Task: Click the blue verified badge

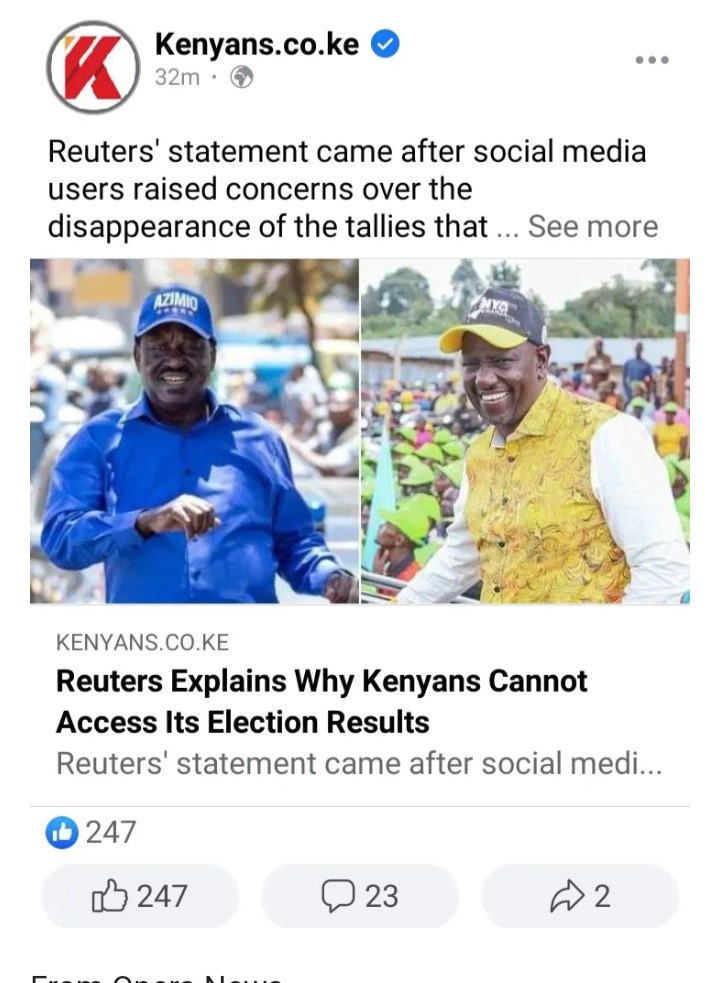Action: (386, 45)
